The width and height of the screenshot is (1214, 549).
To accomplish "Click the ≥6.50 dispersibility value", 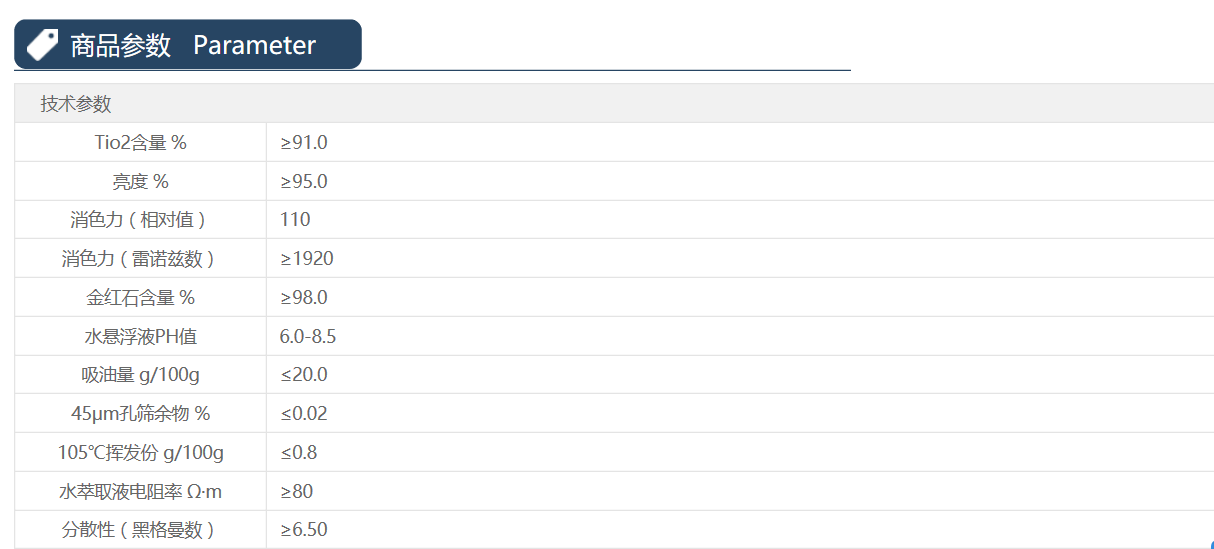I will pos(304,530).
